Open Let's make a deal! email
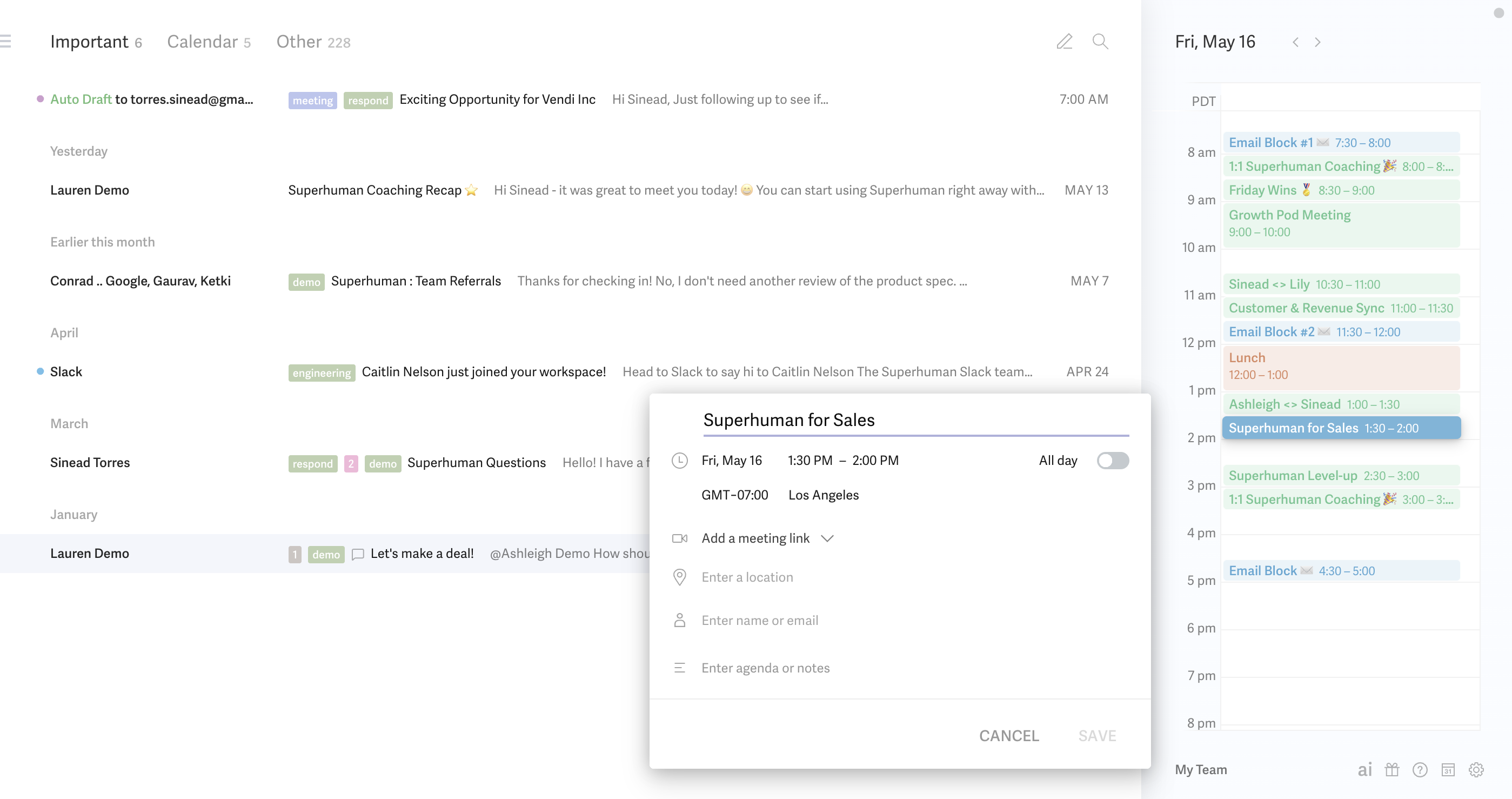Screen dimensions: 1512x799 click(325, 554)
